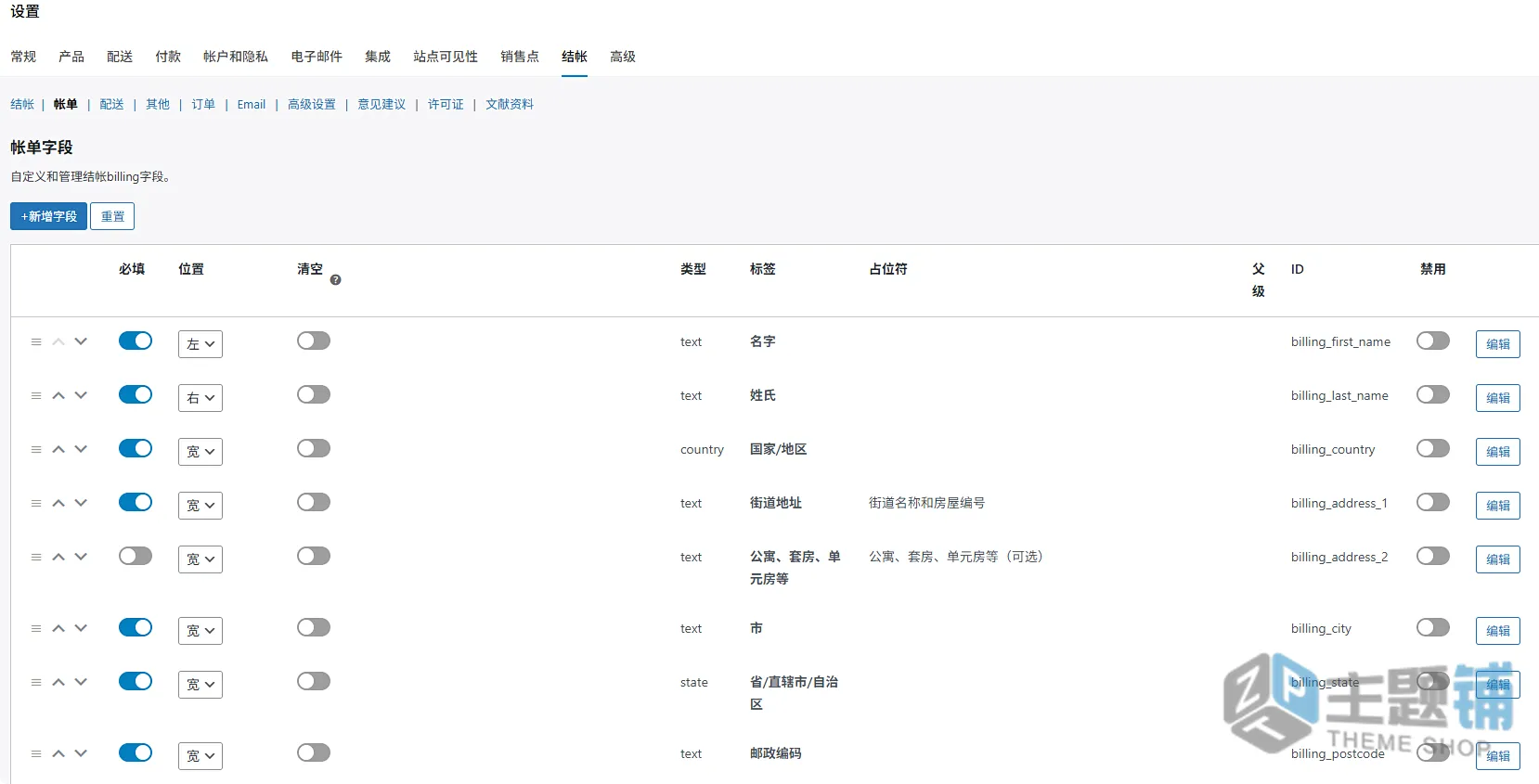Move billing_city row down with arrow
This screenshot has height=784, width=1539.
pos(81,628)
